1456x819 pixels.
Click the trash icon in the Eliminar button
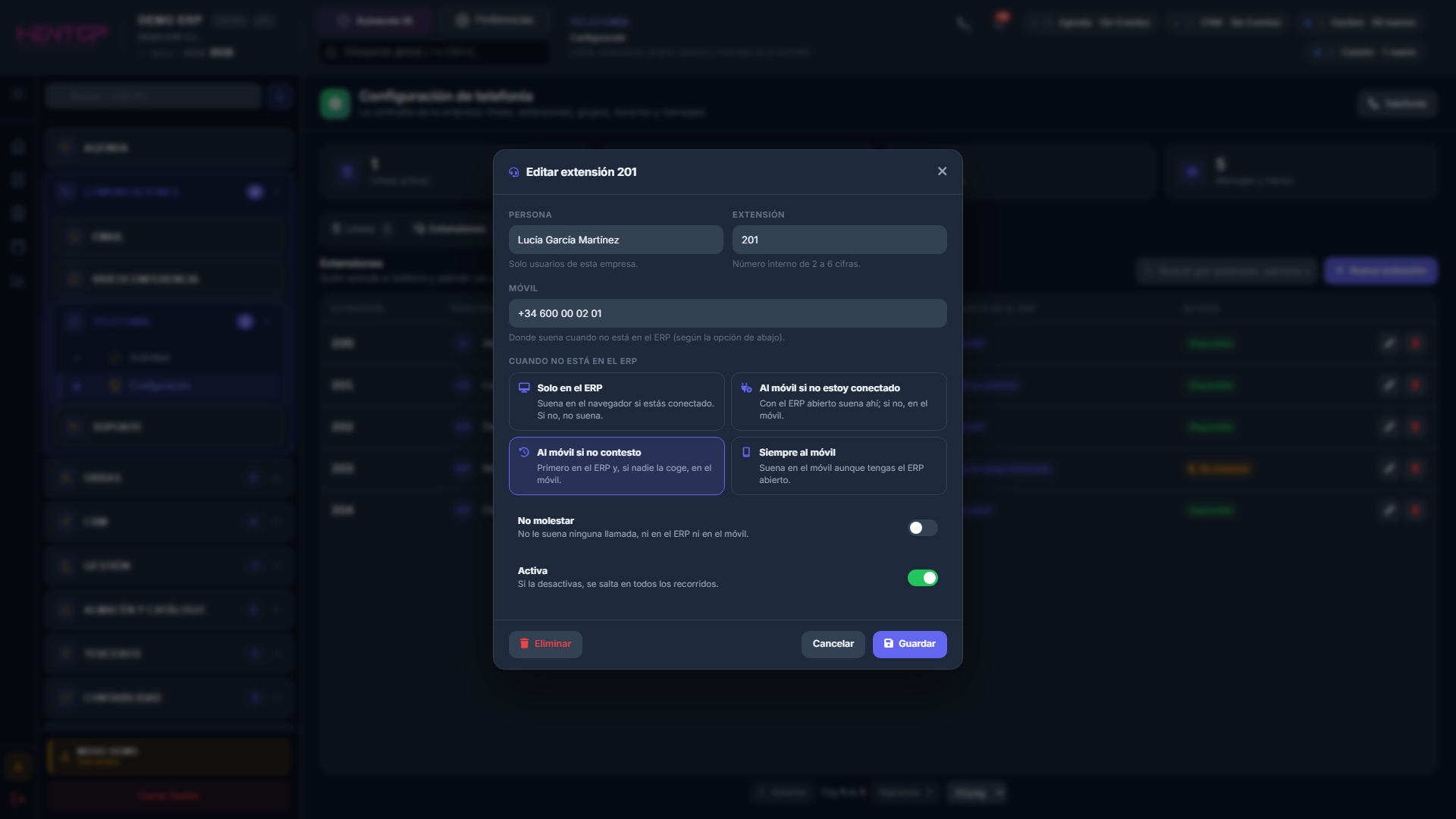click(524, 644)
